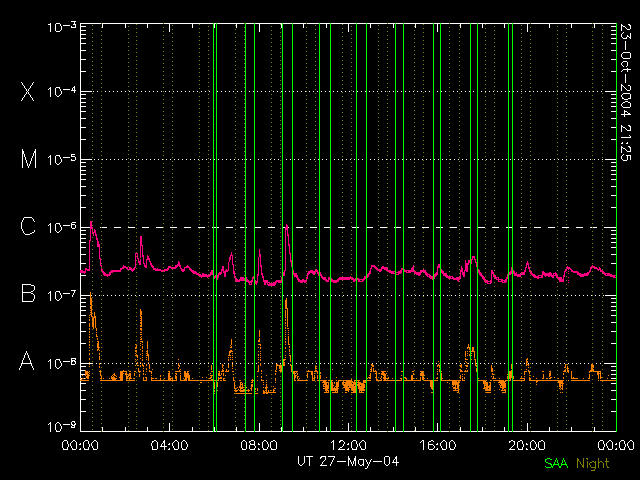Click the A flare class label

pyautogui.click(x=27, y=361)
